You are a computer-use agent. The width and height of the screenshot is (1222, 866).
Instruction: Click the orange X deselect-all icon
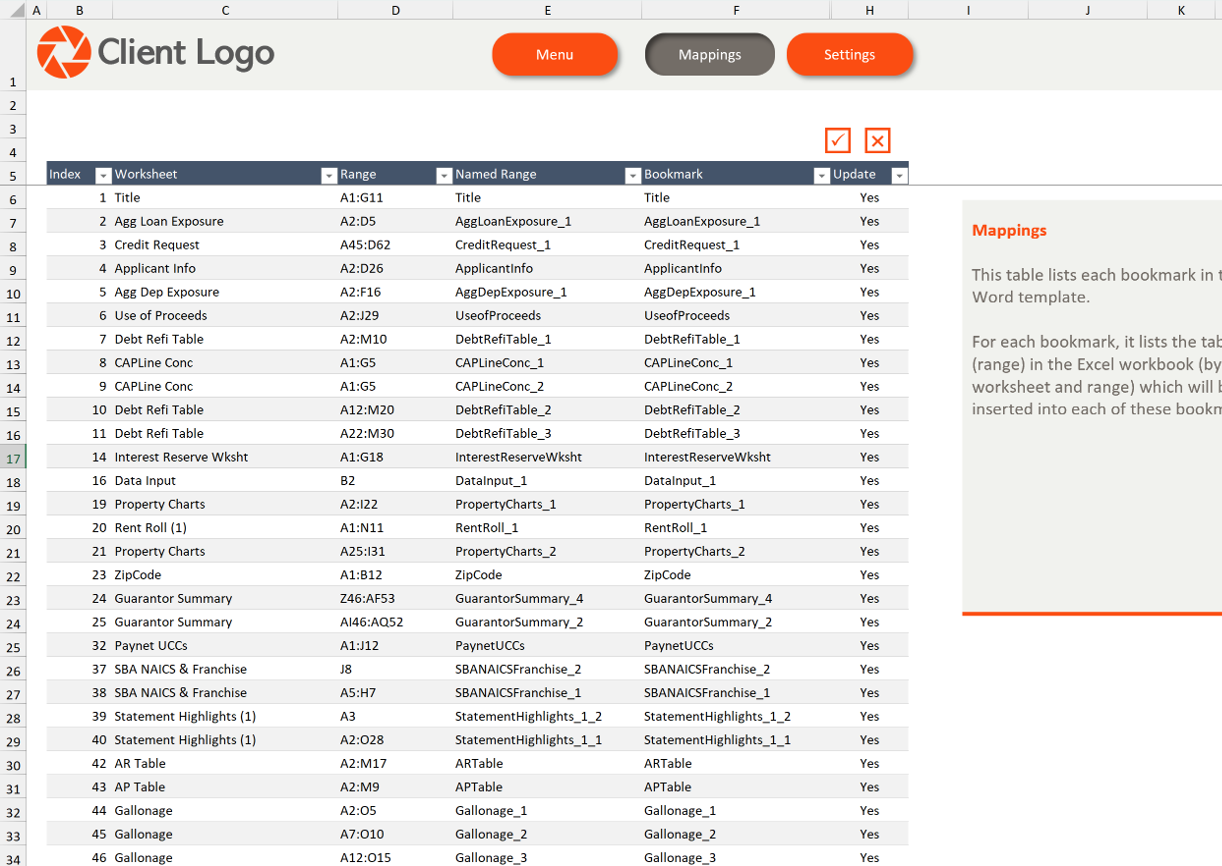(877, 140)
